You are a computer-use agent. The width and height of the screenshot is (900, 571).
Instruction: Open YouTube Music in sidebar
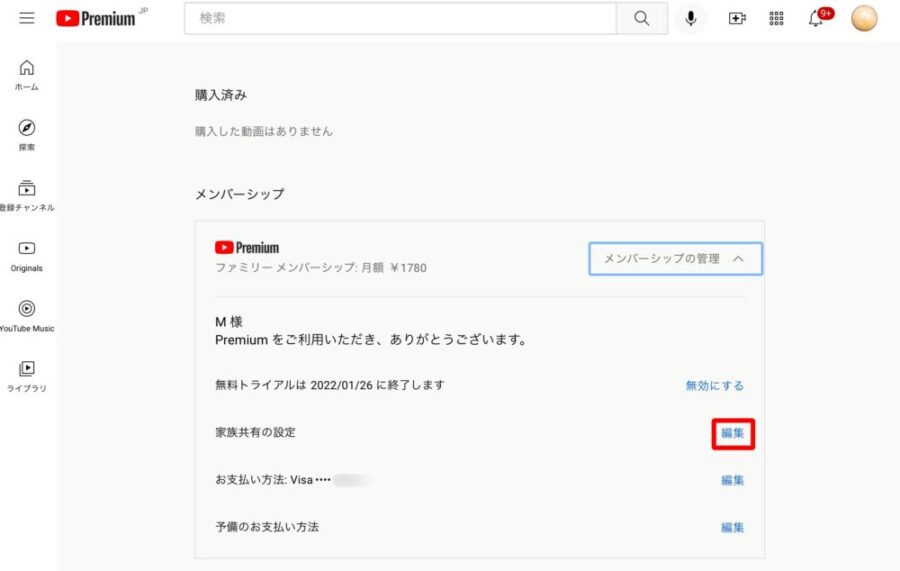point(26,316)
